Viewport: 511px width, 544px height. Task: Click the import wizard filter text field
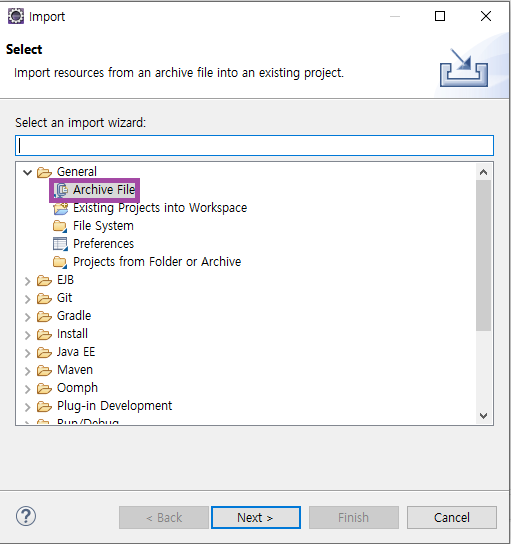254,145
